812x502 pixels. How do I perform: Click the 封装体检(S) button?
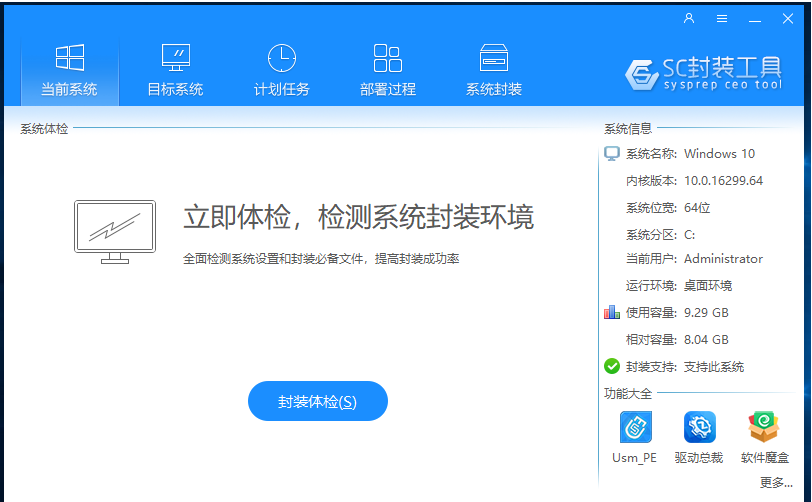tap(318, 401)
